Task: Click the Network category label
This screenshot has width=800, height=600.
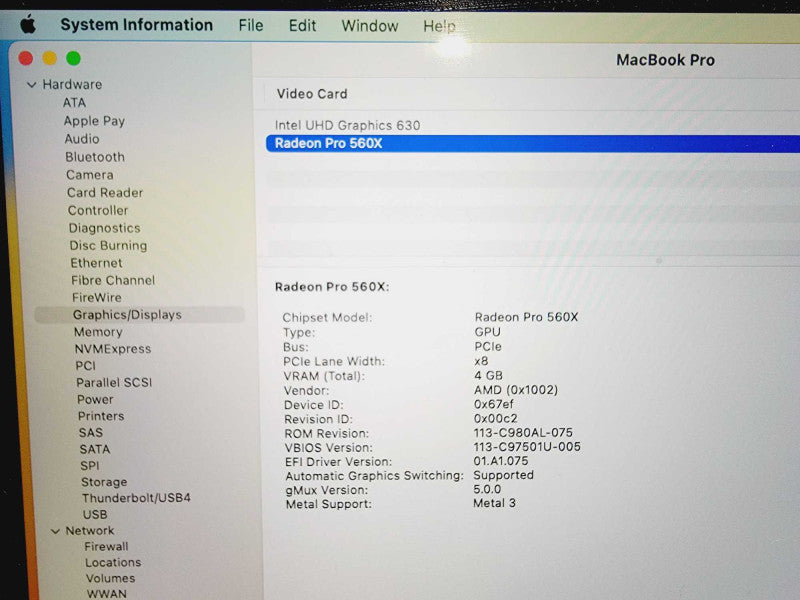Action: tap(90, 531)
